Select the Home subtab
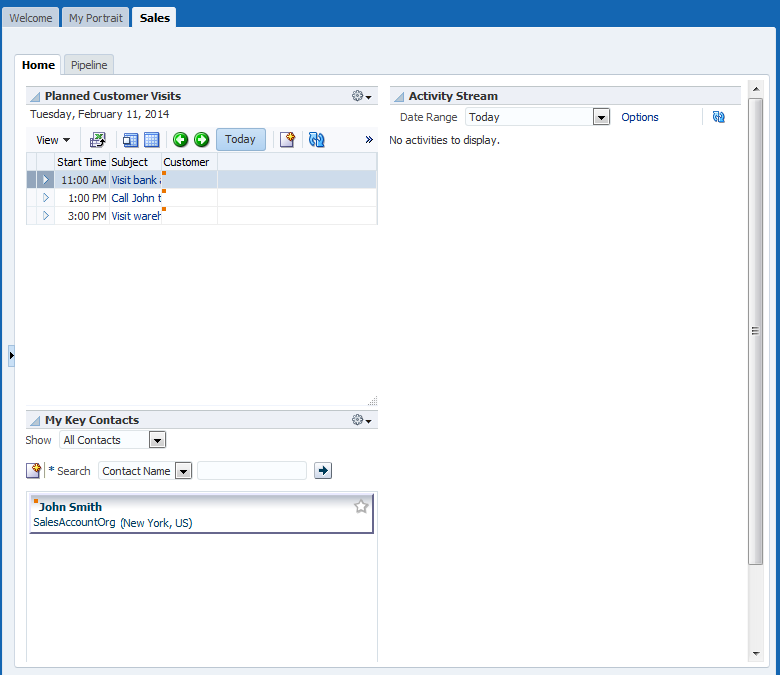 pos(38,65)
